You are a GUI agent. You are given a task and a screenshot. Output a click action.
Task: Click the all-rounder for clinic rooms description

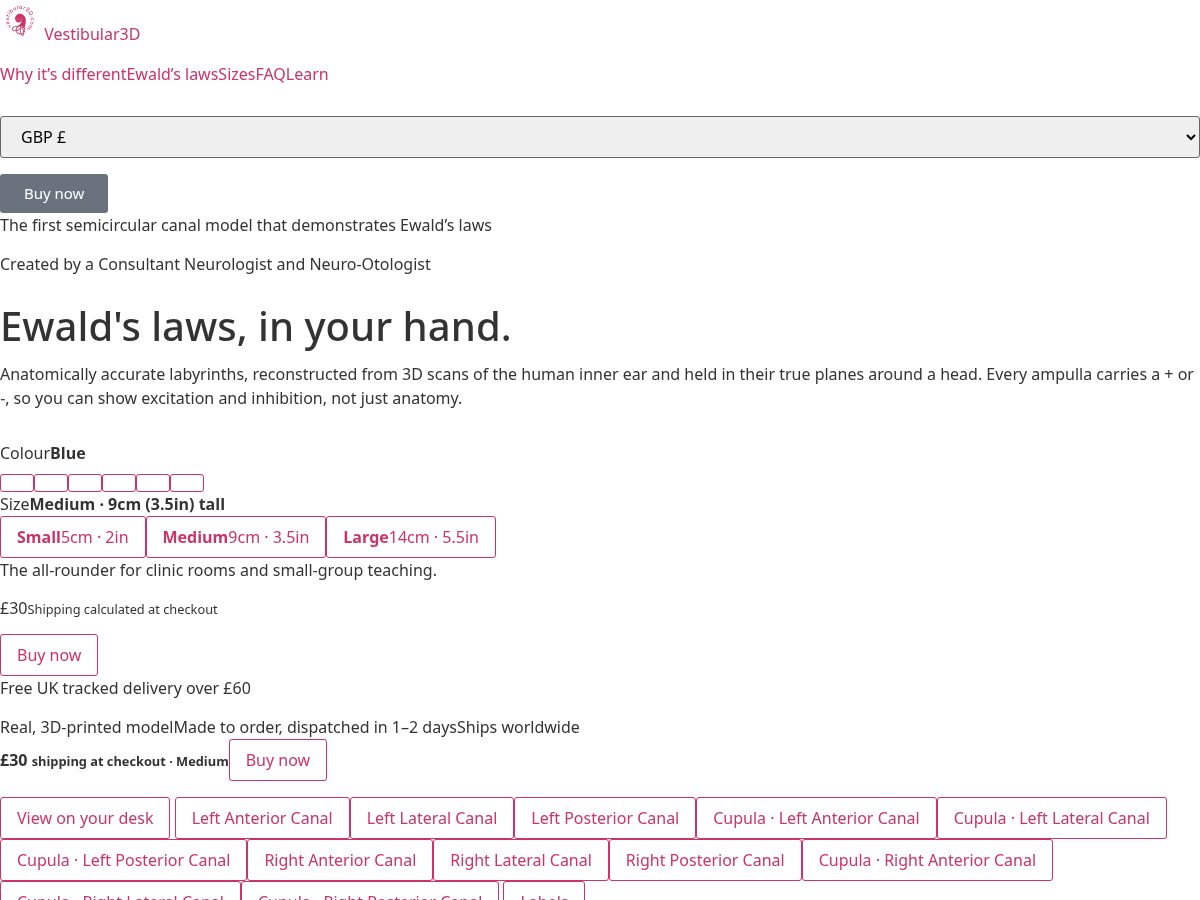(x=218, y=570)
